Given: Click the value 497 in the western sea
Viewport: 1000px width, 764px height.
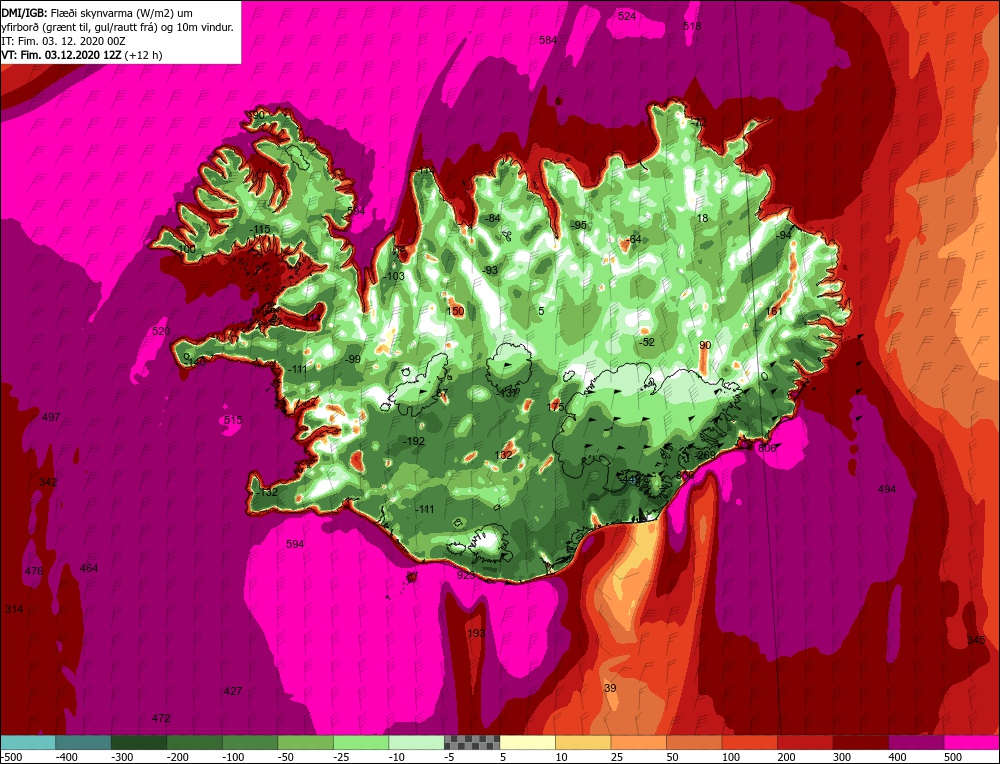Looking at the screenshot, I should click(x=51, y=417).
